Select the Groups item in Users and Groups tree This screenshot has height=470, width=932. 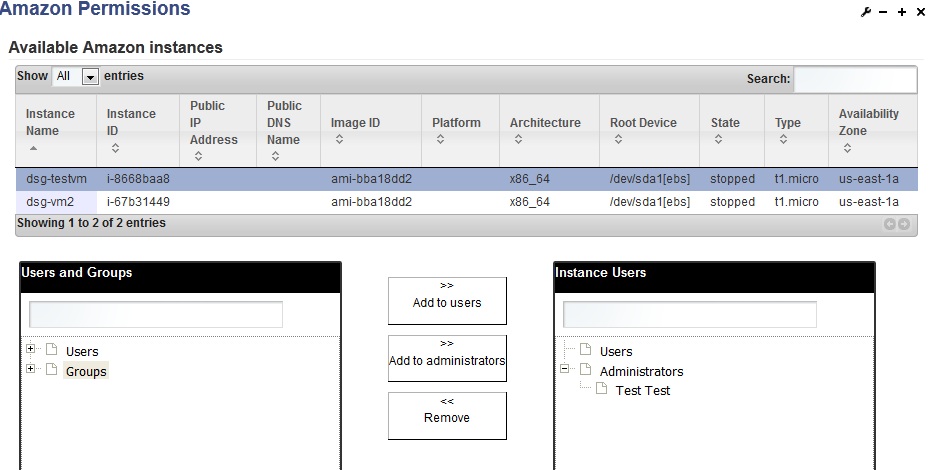(86, 371)
